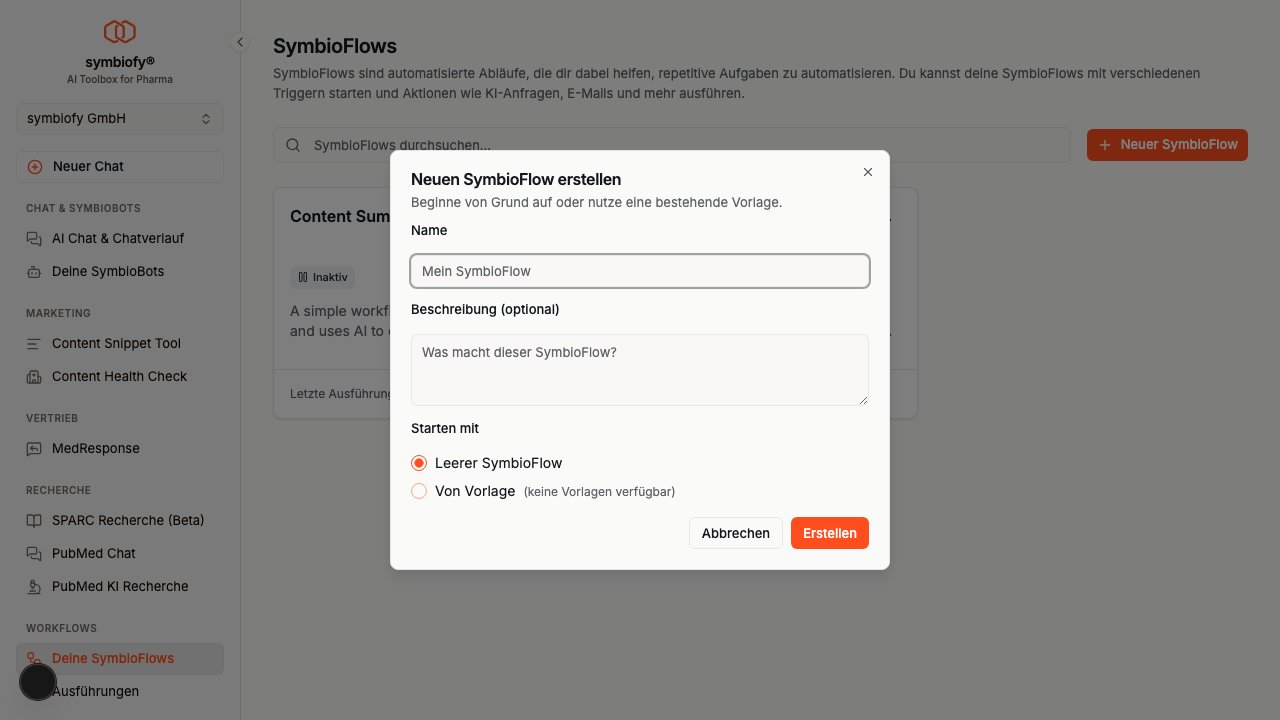Open MedResponse under Vertrieb

coord(97,448)
